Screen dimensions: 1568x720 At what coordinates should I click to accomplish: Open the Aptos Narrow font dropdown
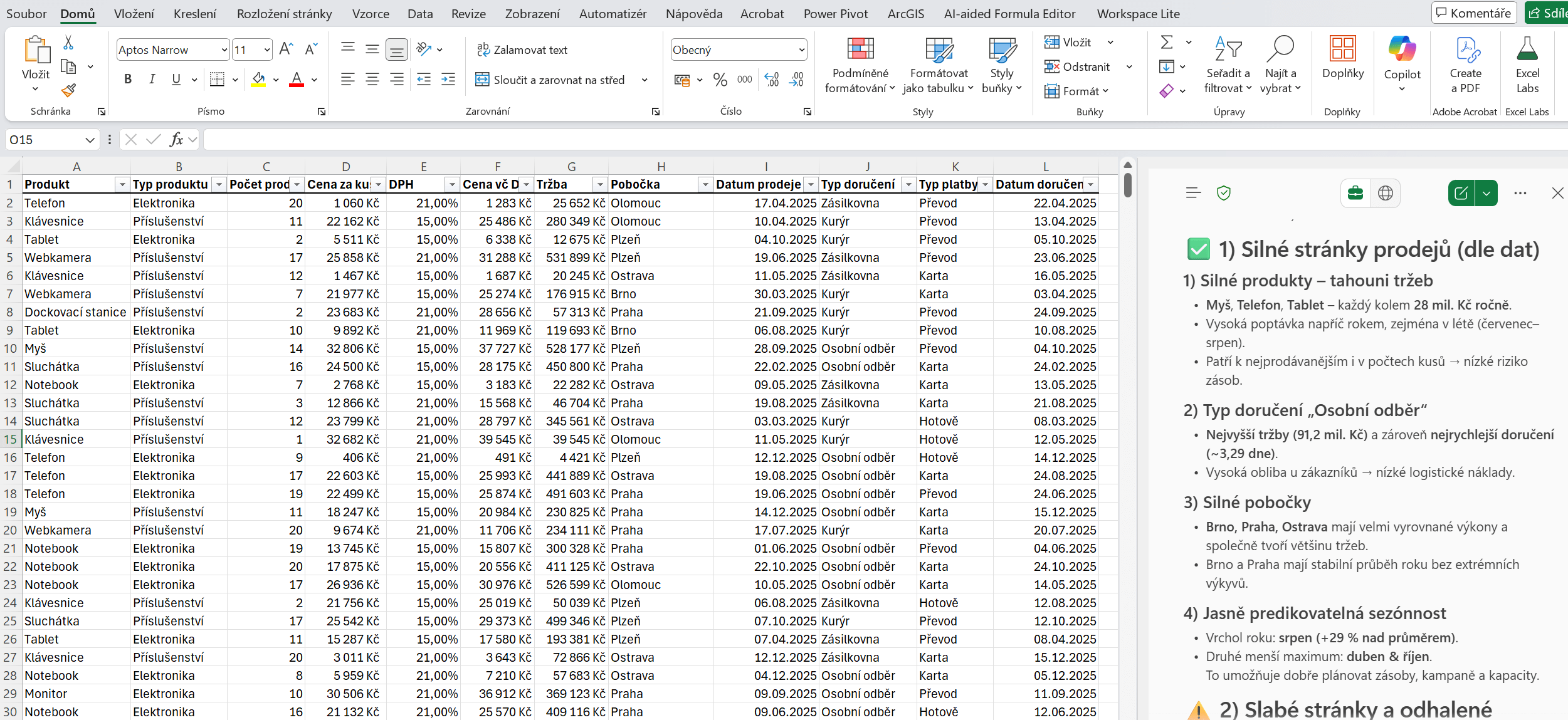224,50
